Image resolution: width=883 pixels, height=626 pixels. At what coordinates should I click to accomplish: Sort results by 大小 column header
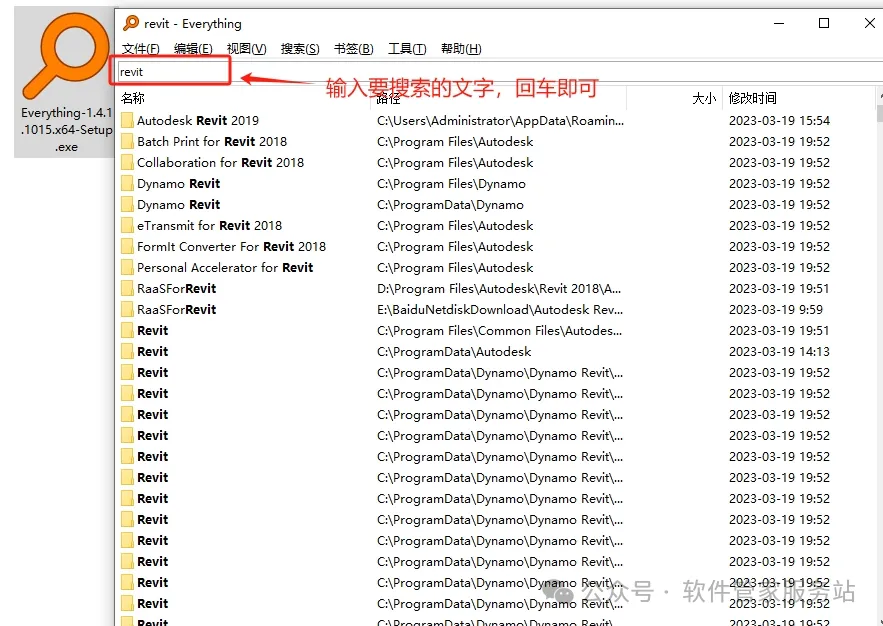coord(703,99)
